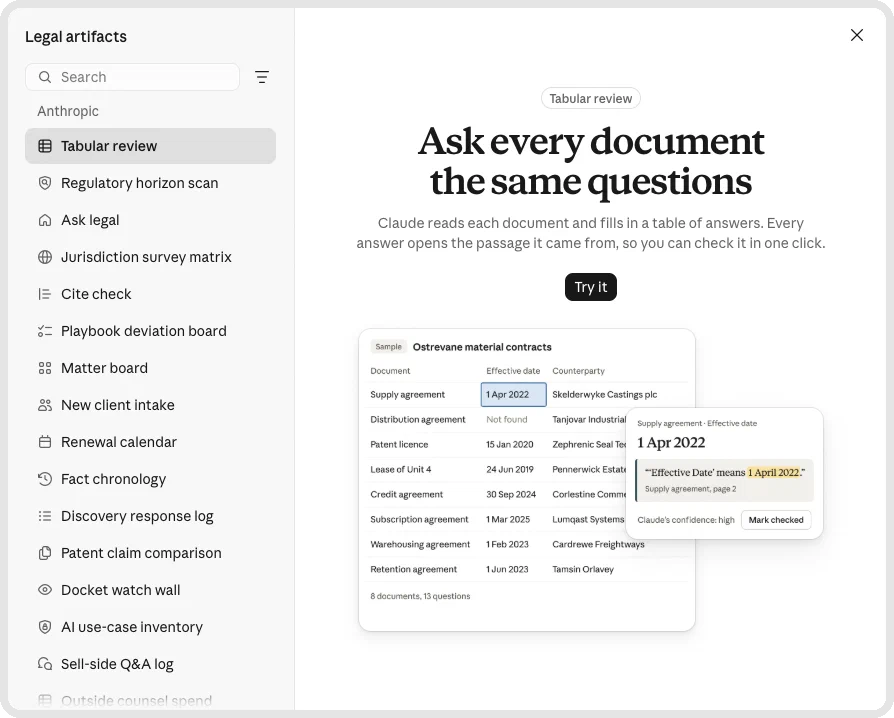Select Jurisdiction survey matrix from the list
This screenshot has width=894, height=718.
[x=151, y=257]
